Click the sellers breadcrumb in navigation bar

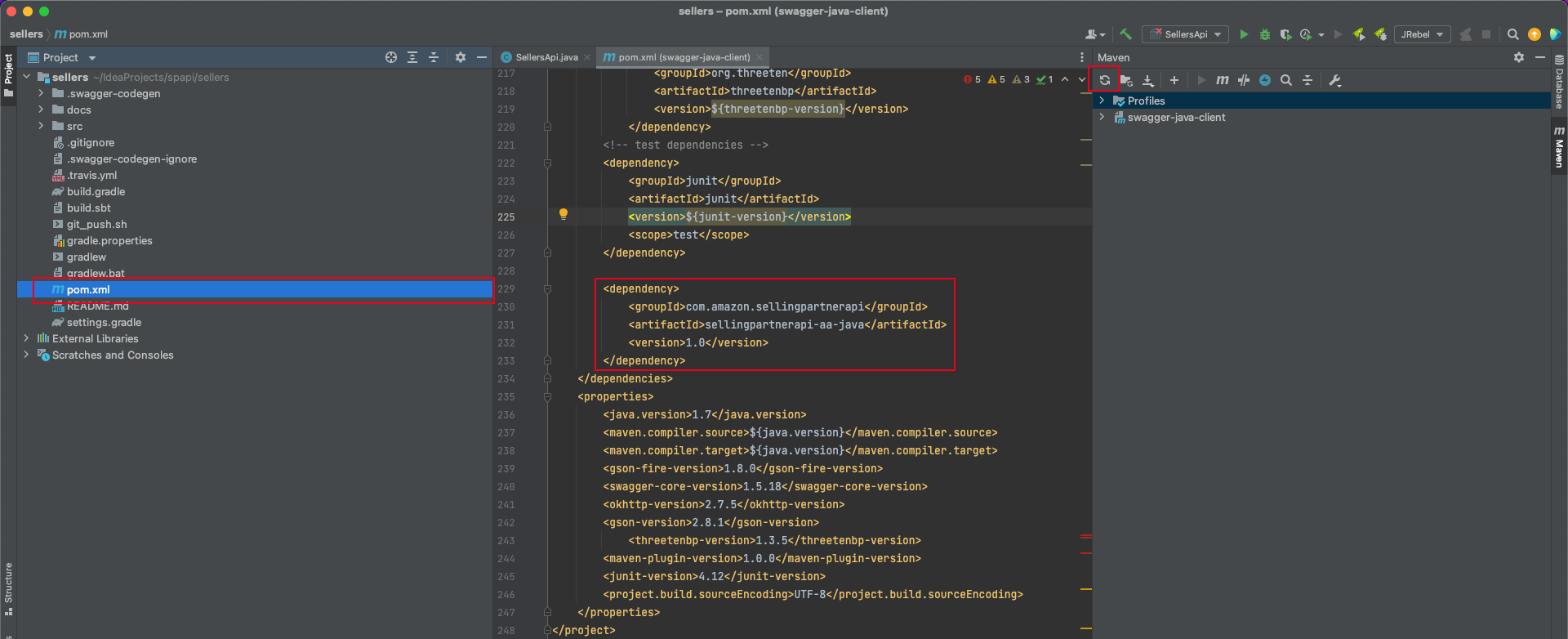click(x=26, y=34)
